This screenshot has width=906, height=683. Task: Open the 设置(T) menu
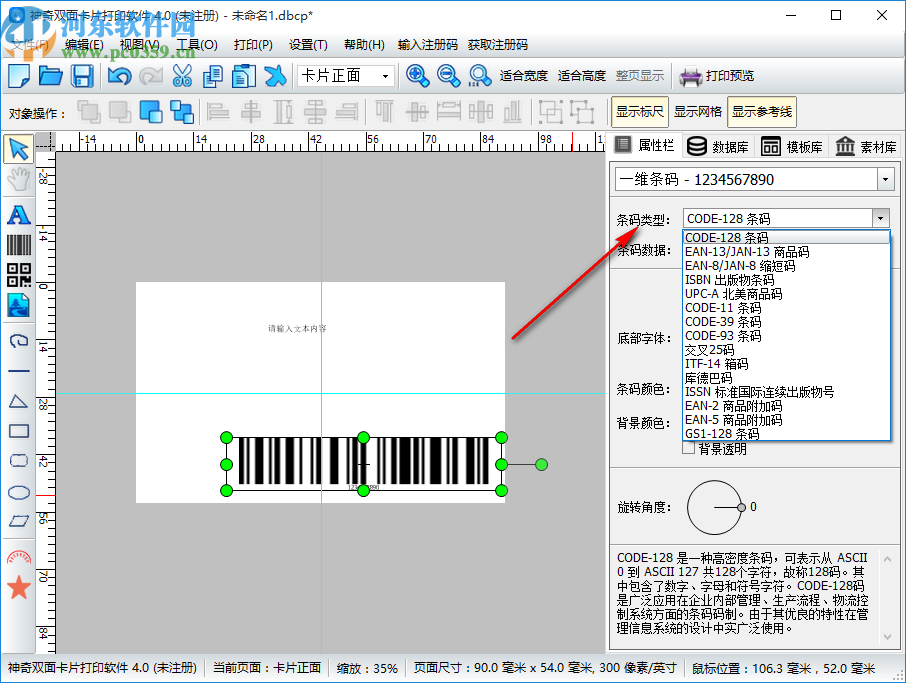[308, 44]
